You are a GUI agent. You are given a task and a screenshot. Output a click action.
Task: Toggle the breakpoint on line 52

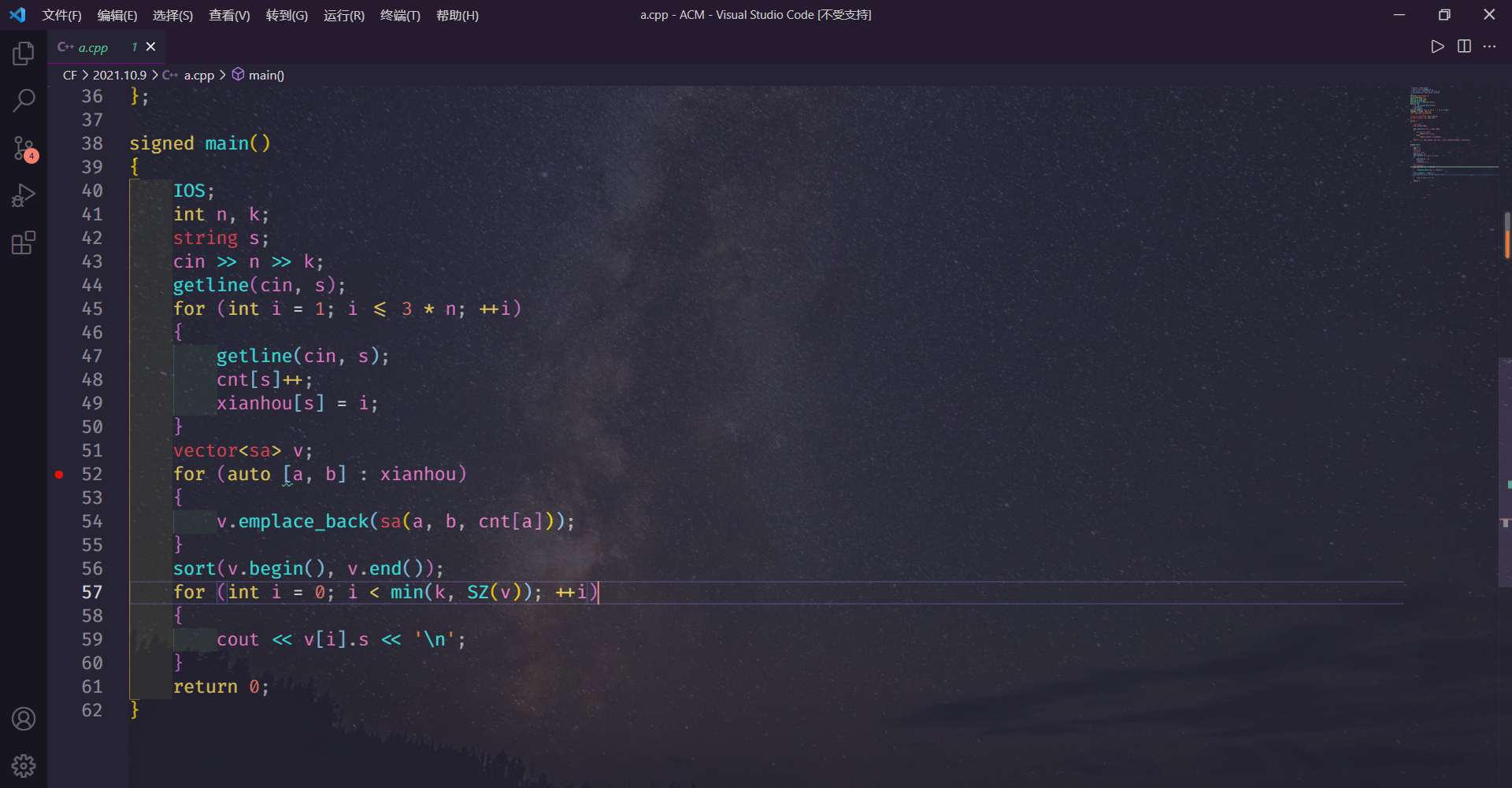[x=59, y=474]
